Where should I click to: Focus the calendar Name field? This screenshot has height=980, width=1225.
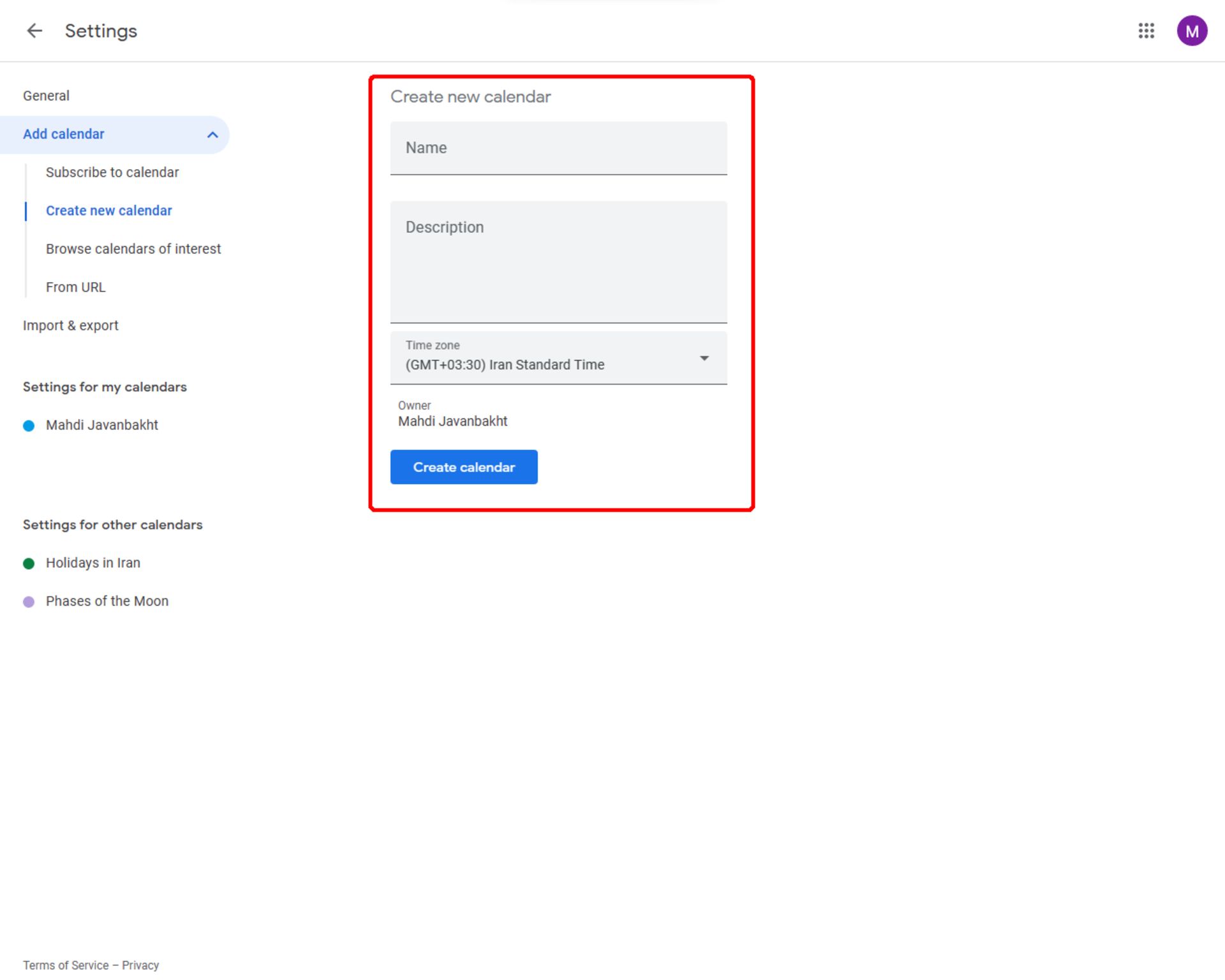click(x=558, y=148)
